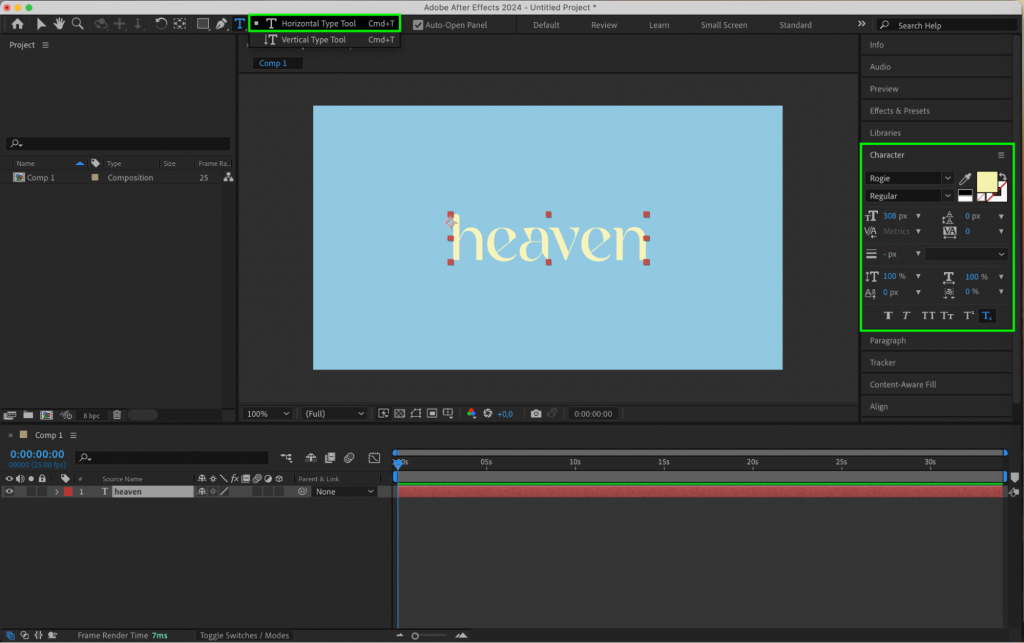The height and width of the screenshot is (643, 1024).
Task: Apply Faux Italic in the Character panel
Action: [x=904, y=314]
